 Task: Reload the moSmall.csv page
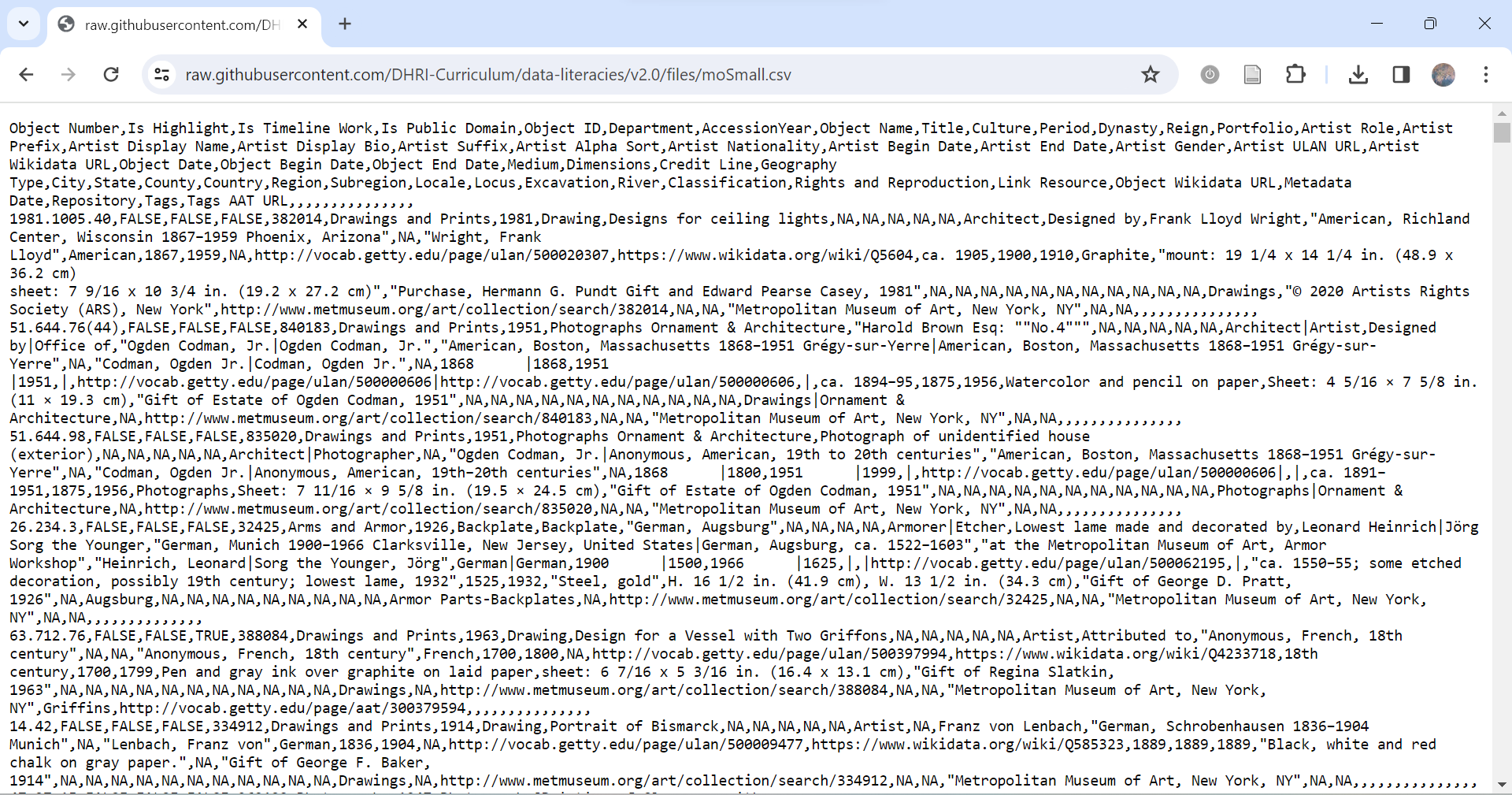[111, 75]
